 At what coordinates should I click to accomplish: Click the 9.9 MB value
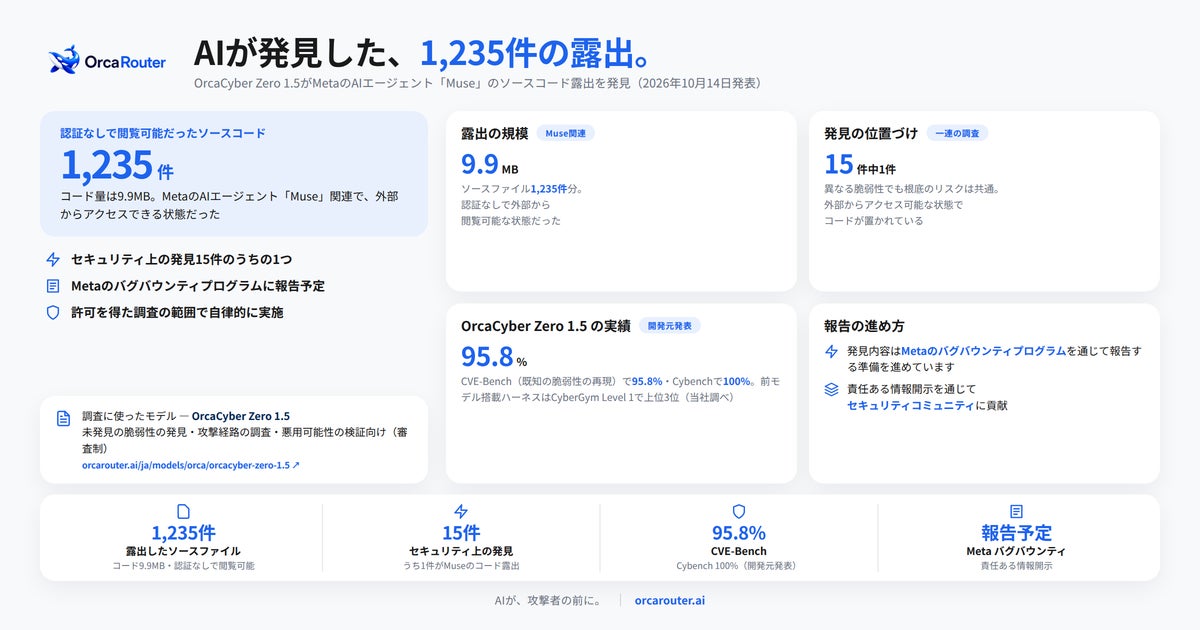click(x=489, y=164)
